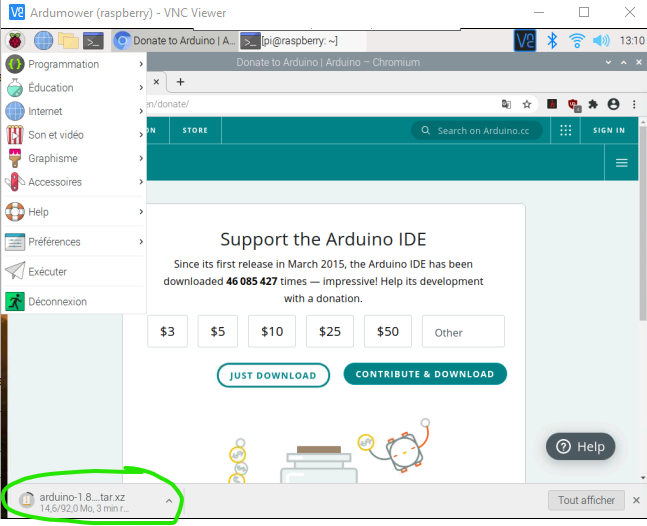Expand the Son et vidéo submenu arrow
The height and width of the screenshot is (526, 647).
[x=141, y=134]
